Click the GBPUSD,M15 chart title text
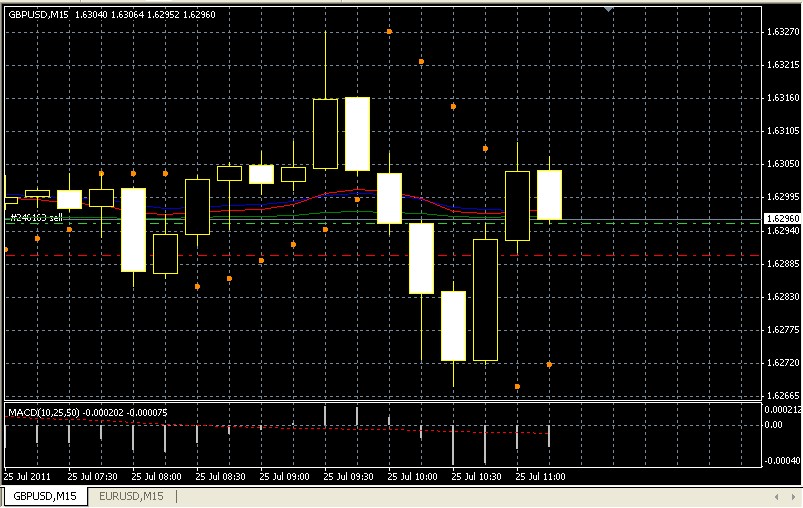Image resolution: width=803 pixels, height=508 pixels. pyautogui.click(x=38, y=15)
